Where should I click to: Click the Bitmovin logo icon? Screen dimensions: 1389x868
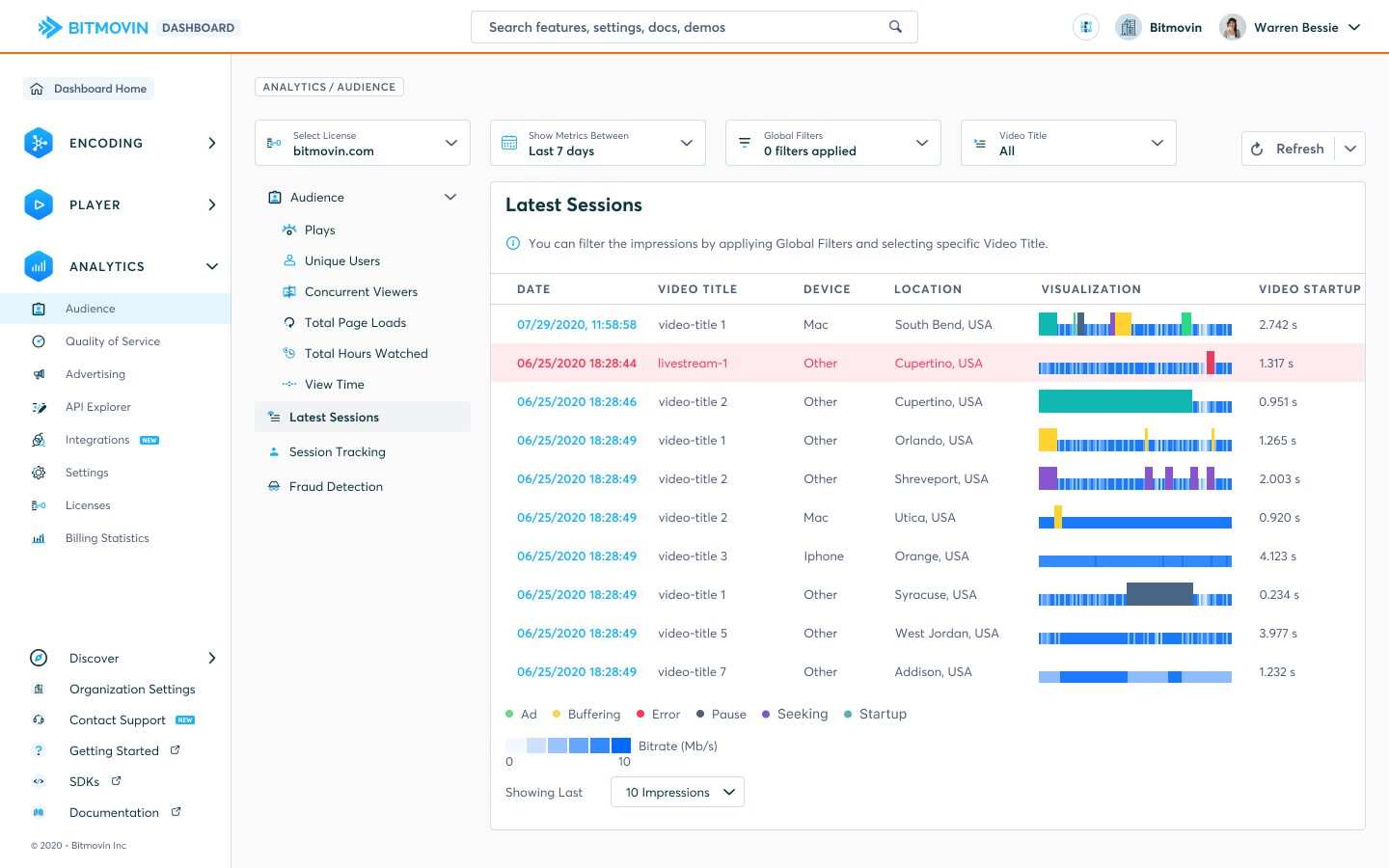tap(50, 28)
